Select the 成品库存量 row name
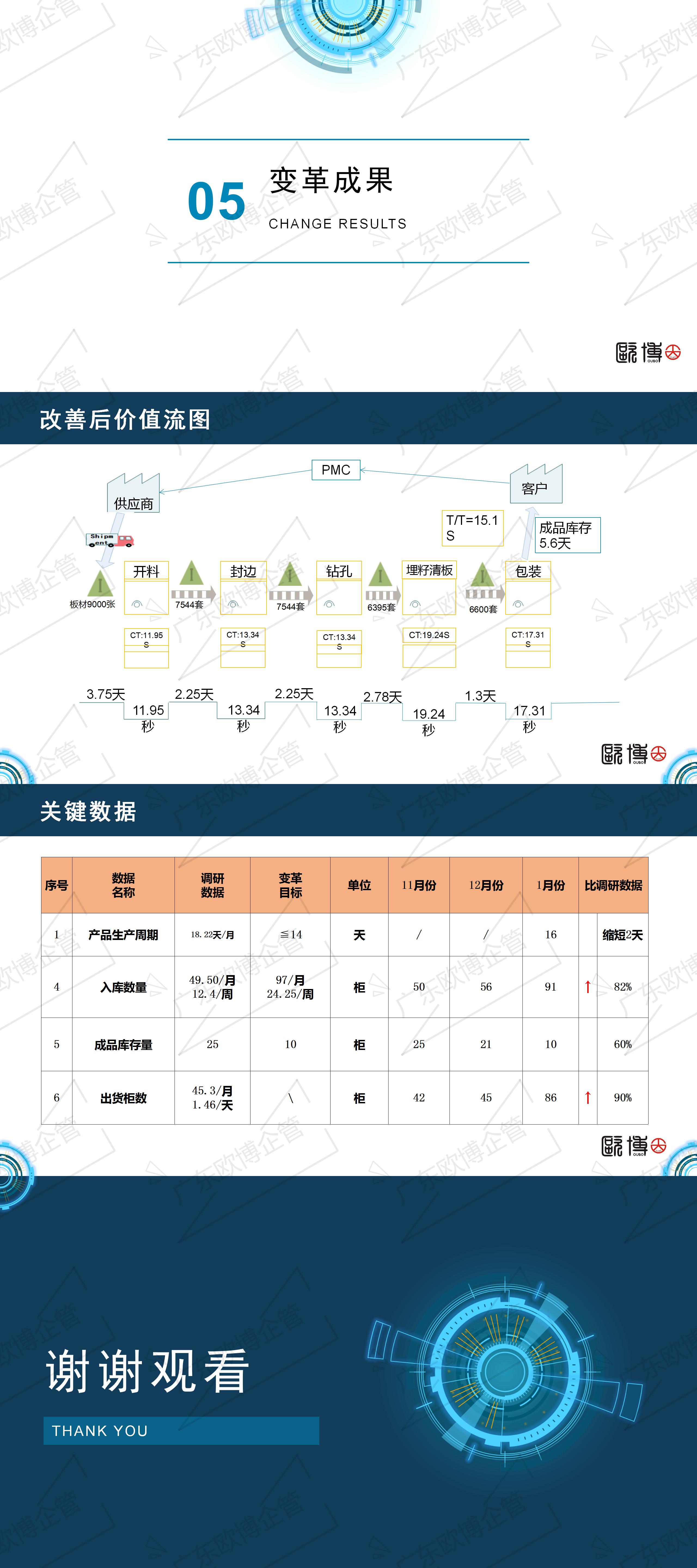Screen dimensions: 697x1568 [124, 1045]
